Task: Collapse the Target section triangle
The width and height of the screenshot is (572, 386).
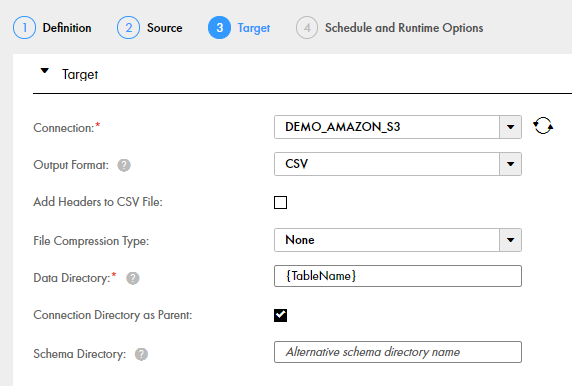Action: [45, 71]
